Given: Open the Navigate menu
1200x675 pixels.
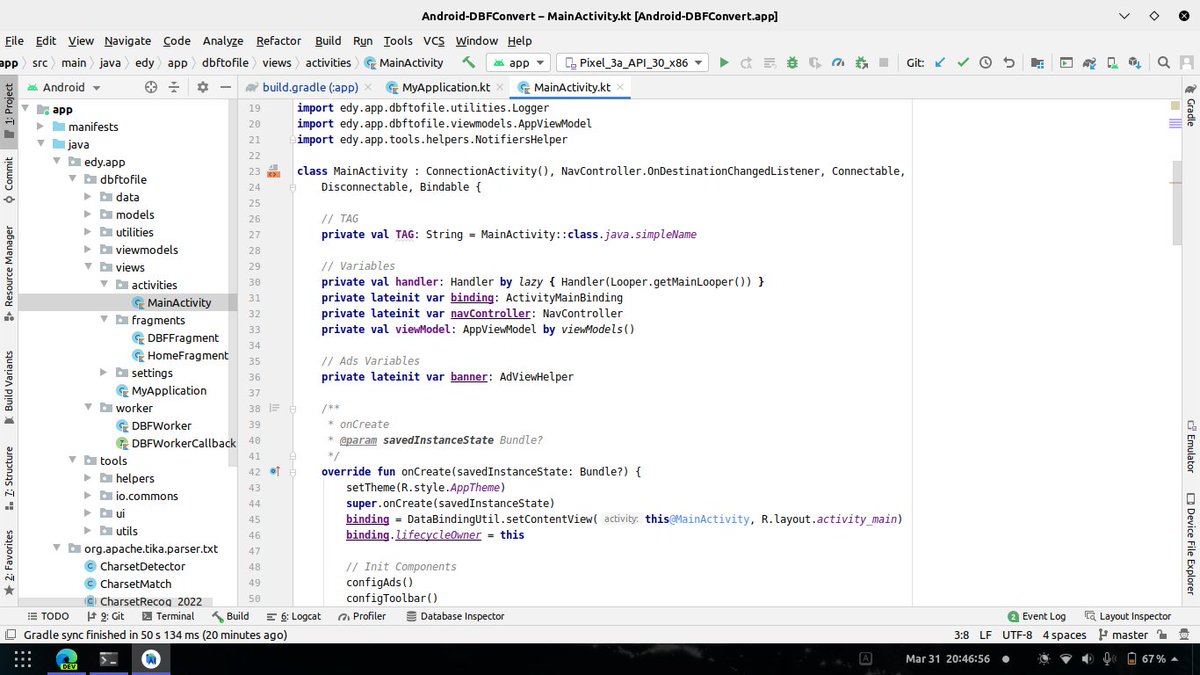Looking at the screenshot, I should coord(128,41).
